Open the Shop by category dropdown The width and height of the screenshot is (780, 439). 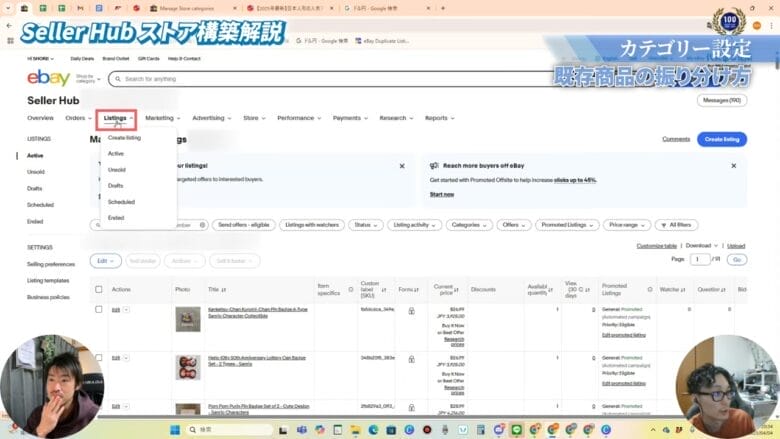(x=88, y=79)
